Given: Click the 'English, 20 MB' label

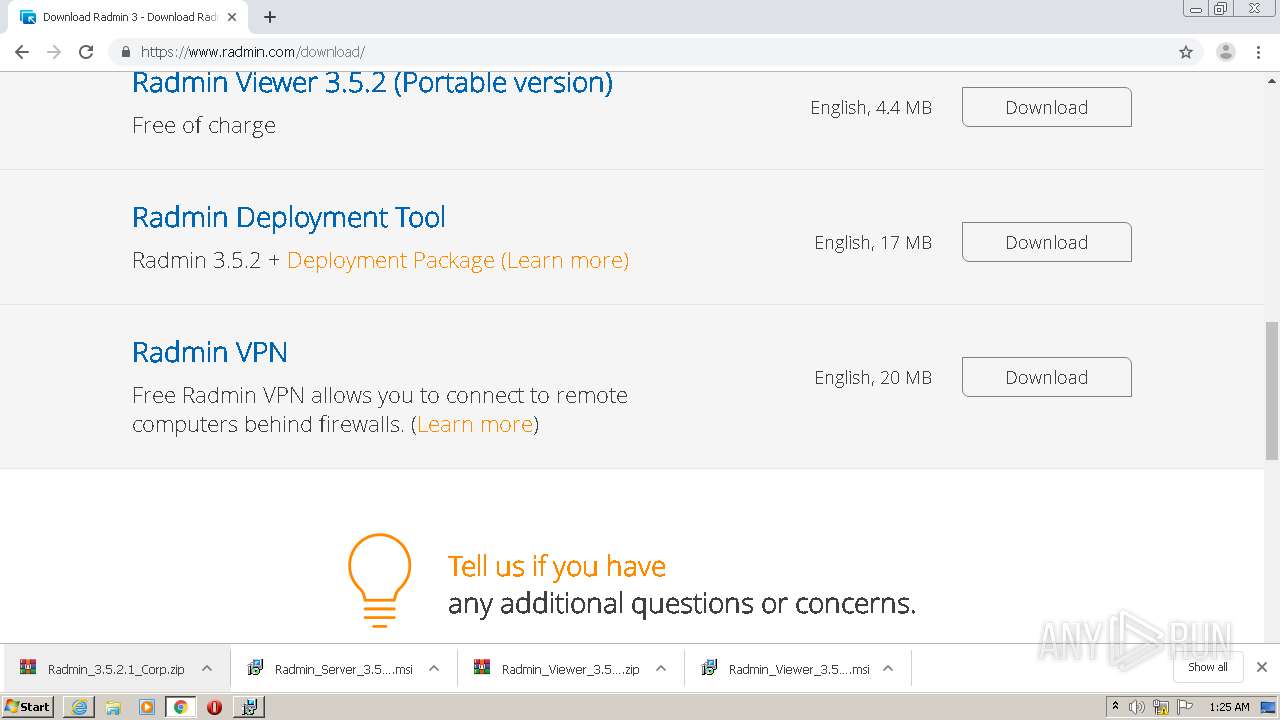Looking at the screenshot, I should coord(873,378).
